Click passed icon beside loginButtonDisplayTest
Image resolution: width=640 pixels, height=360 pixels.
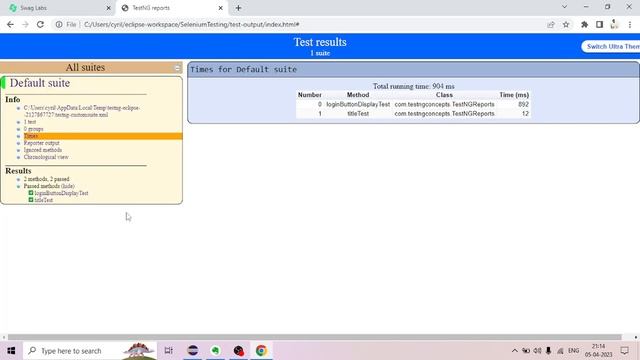pos(31,193)
